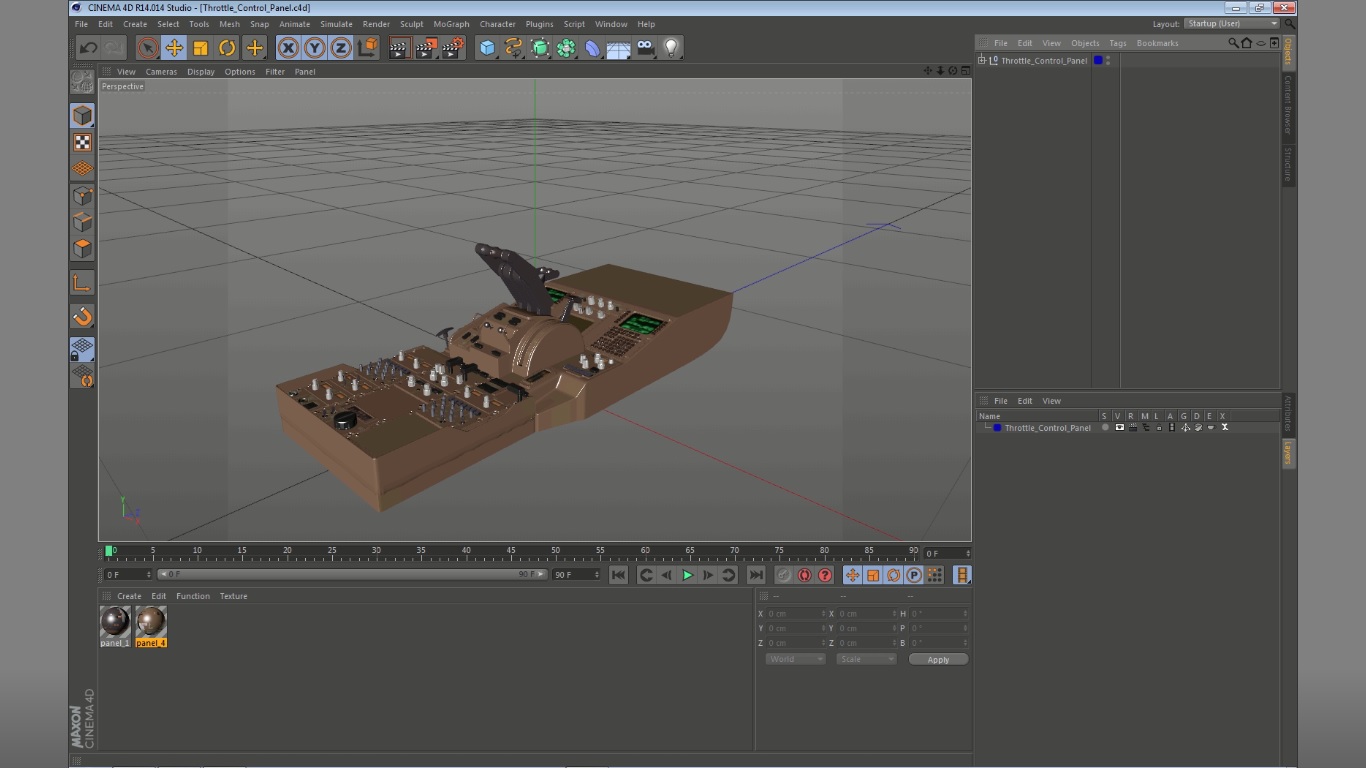Open the File menu in menu bar
1366x768 pixels.
click(x=81, y=24)
